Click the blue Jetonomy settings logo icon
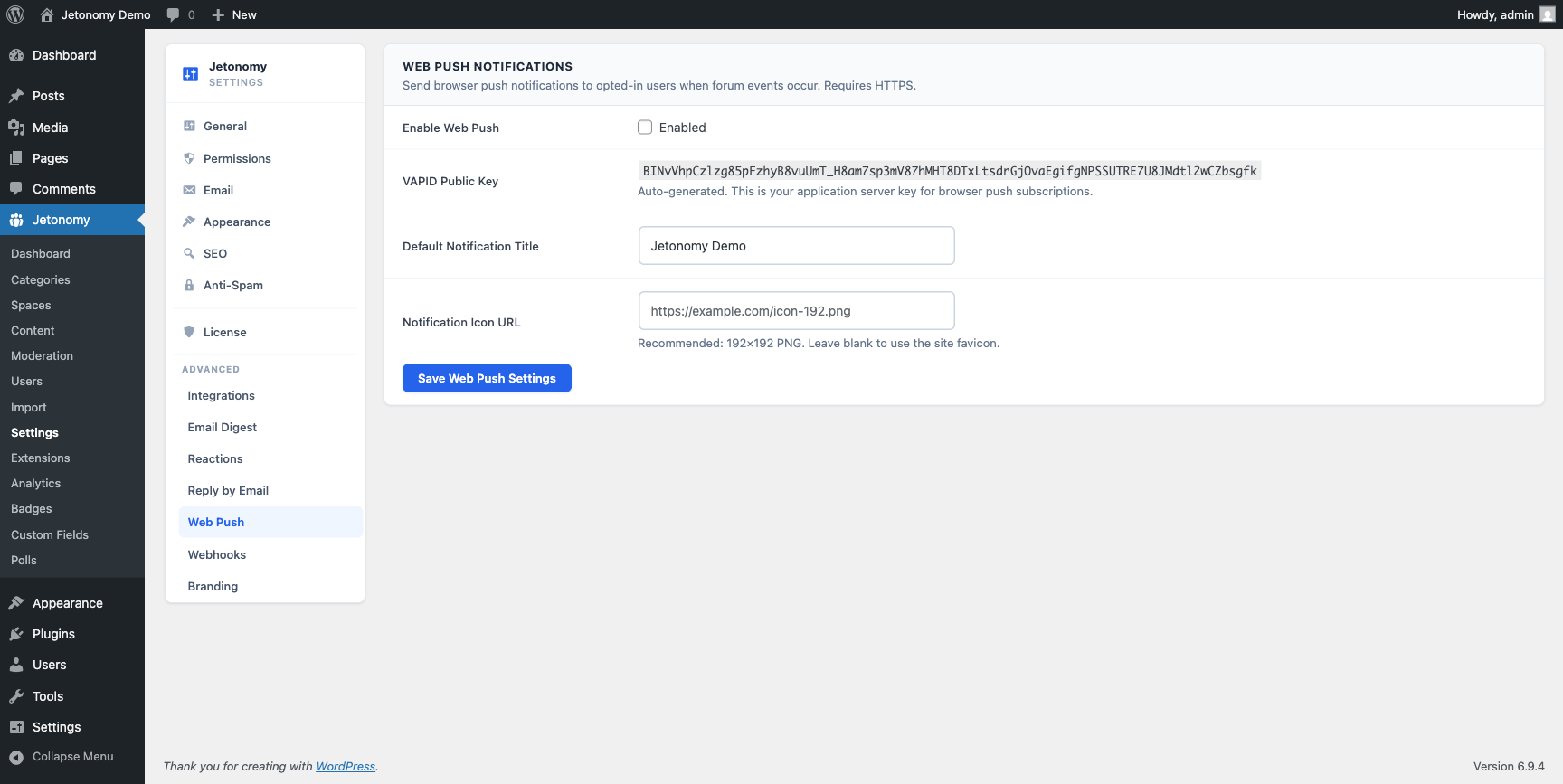 (190, 74)
